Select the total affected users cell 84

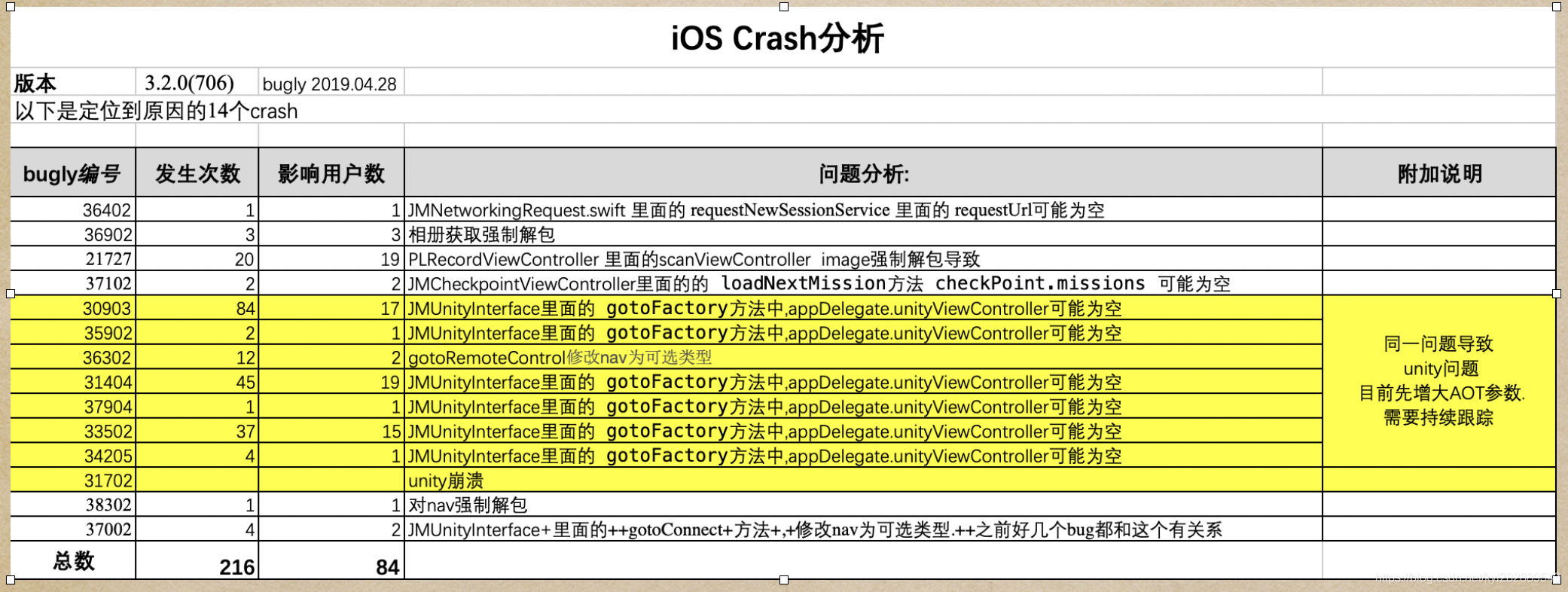pyautogui.click(x=331, y=560)
